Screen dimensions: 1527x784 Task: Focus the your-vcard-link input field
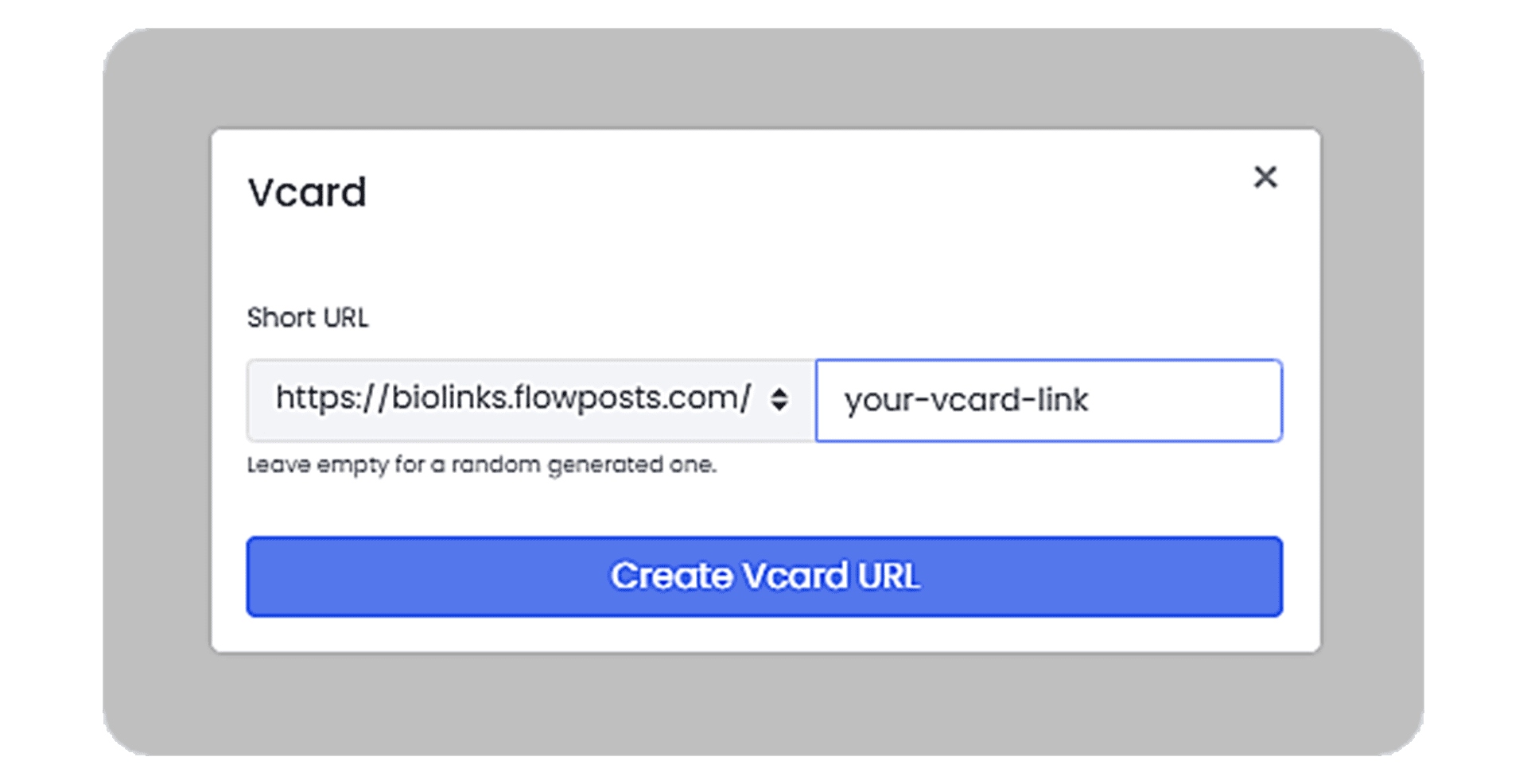[x=1049, y=400]
